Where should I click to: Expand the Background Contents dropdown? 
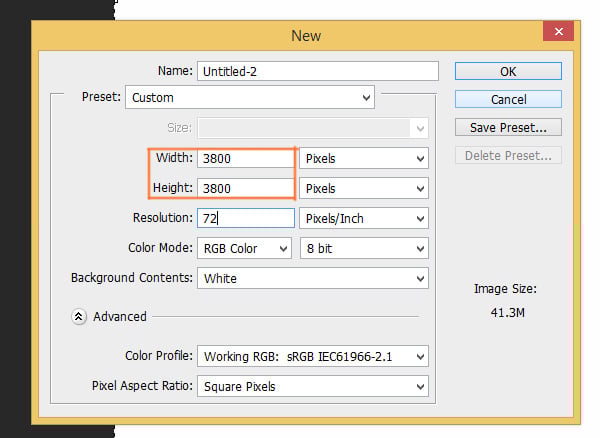(312, 278)
